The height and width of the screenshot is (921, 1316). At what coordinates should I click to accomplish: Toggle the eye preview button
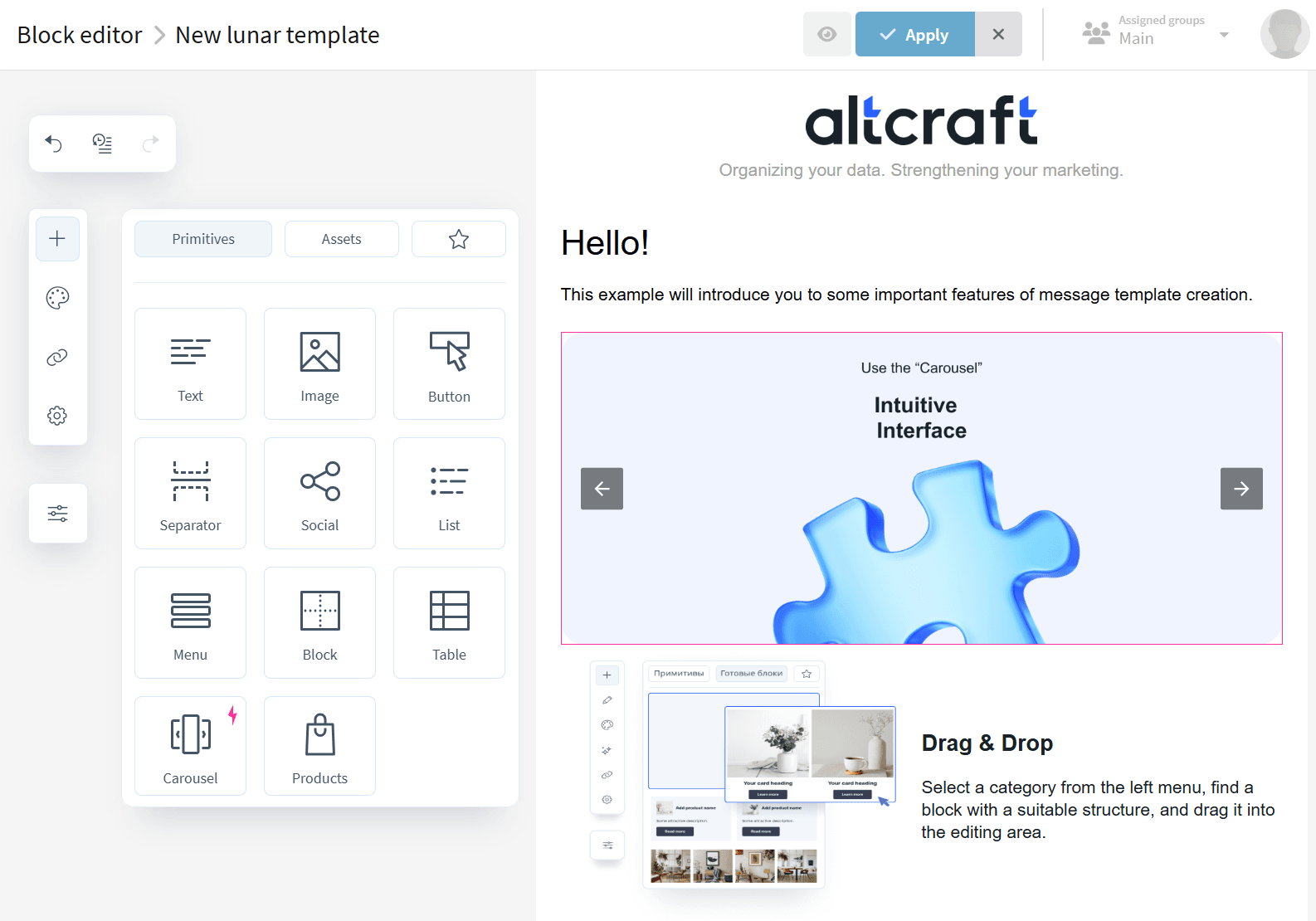pyautogui.click(x=827, y=34)
